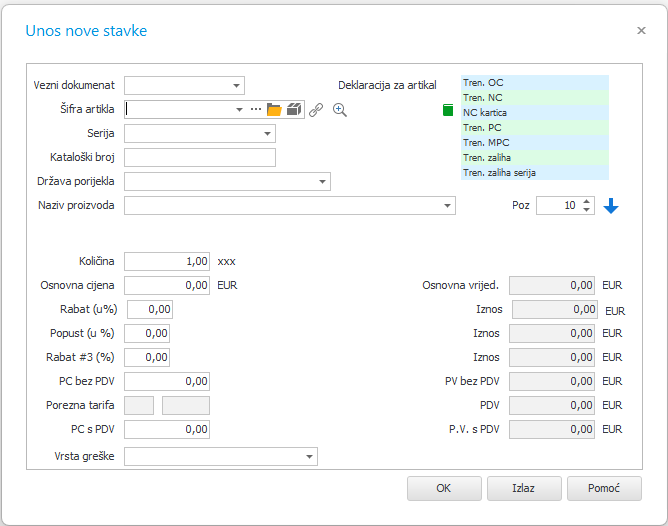Image resolution: width=668 pixels, height=526 pixels.
Task: Click the second Porezna tarifa box
Action: coord(186,405)
